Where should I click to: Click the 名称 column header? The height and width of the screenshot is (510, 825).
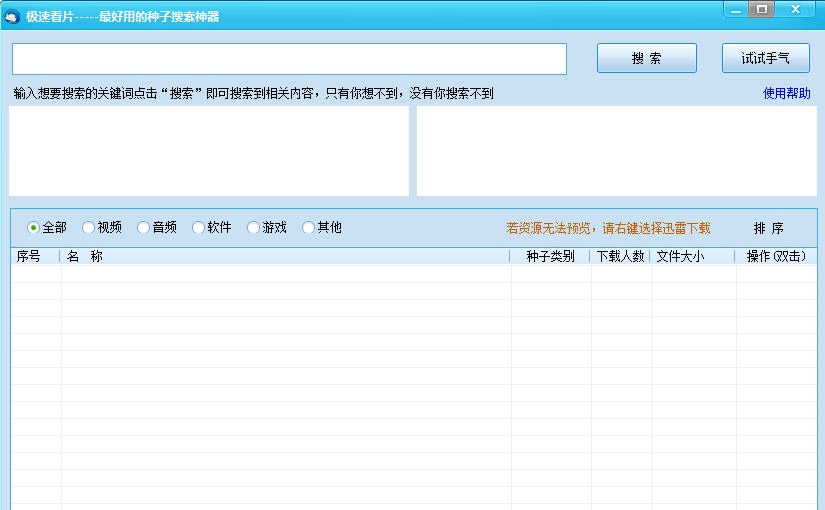coord(285,256)
